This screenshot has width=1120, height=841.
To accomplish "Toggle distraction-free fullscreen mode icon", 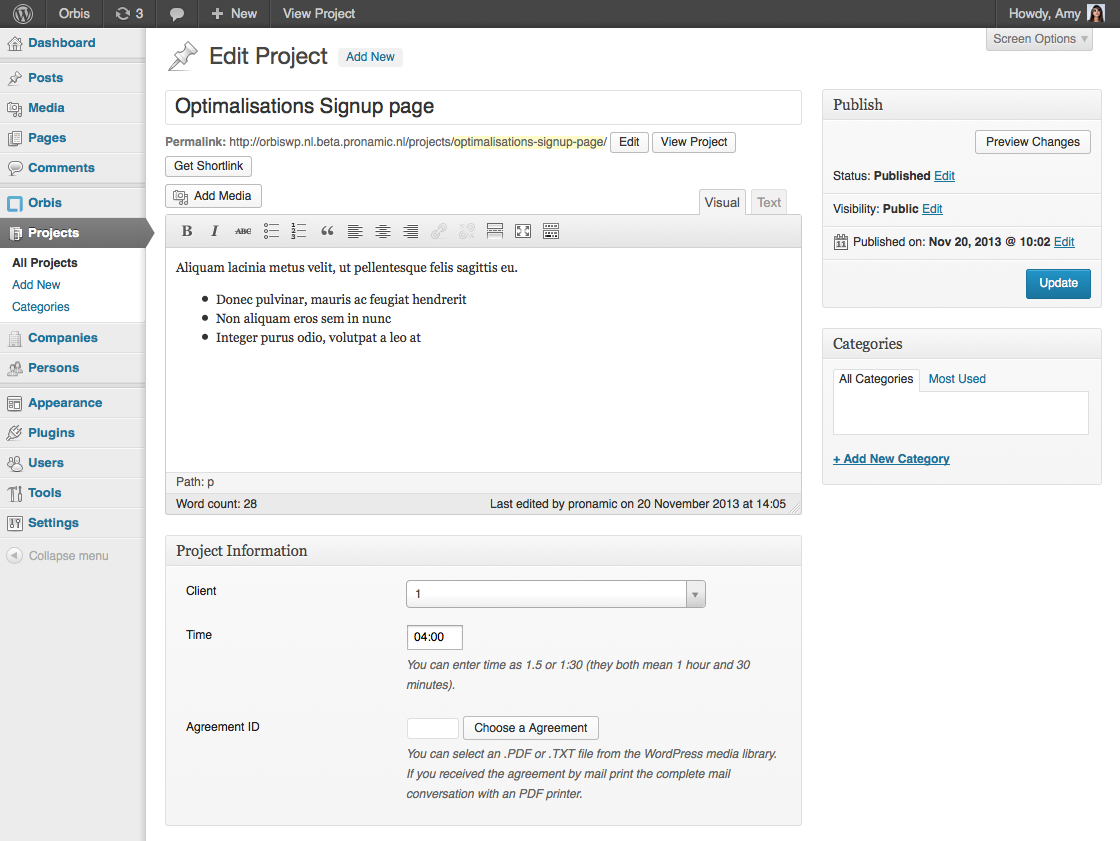I will coord(523,231).
